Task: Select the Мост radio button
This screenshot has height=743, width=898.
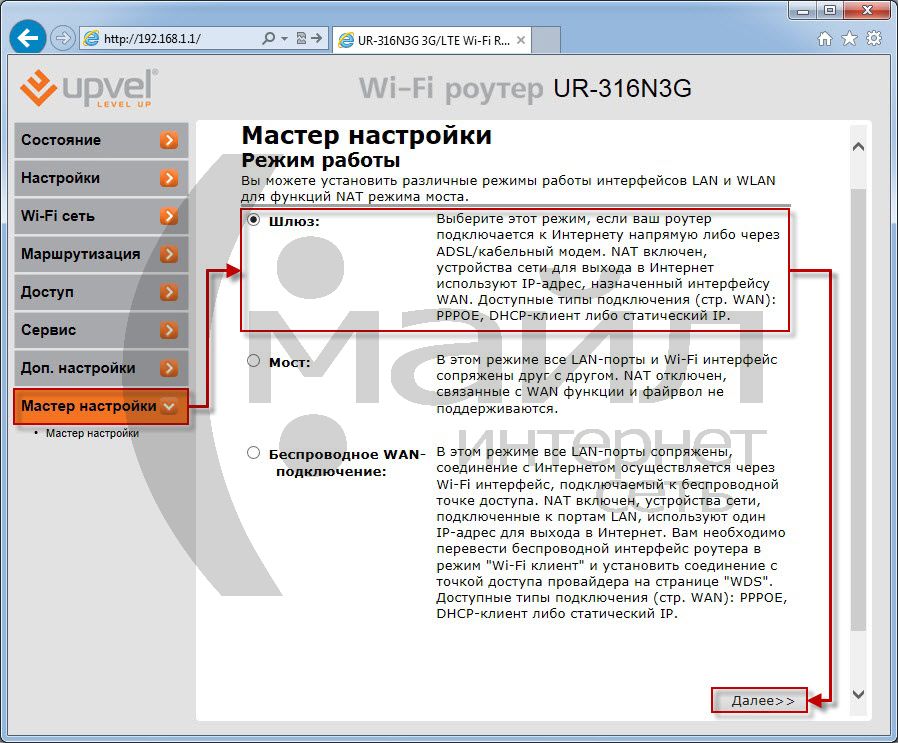Action: click(253, 361)
